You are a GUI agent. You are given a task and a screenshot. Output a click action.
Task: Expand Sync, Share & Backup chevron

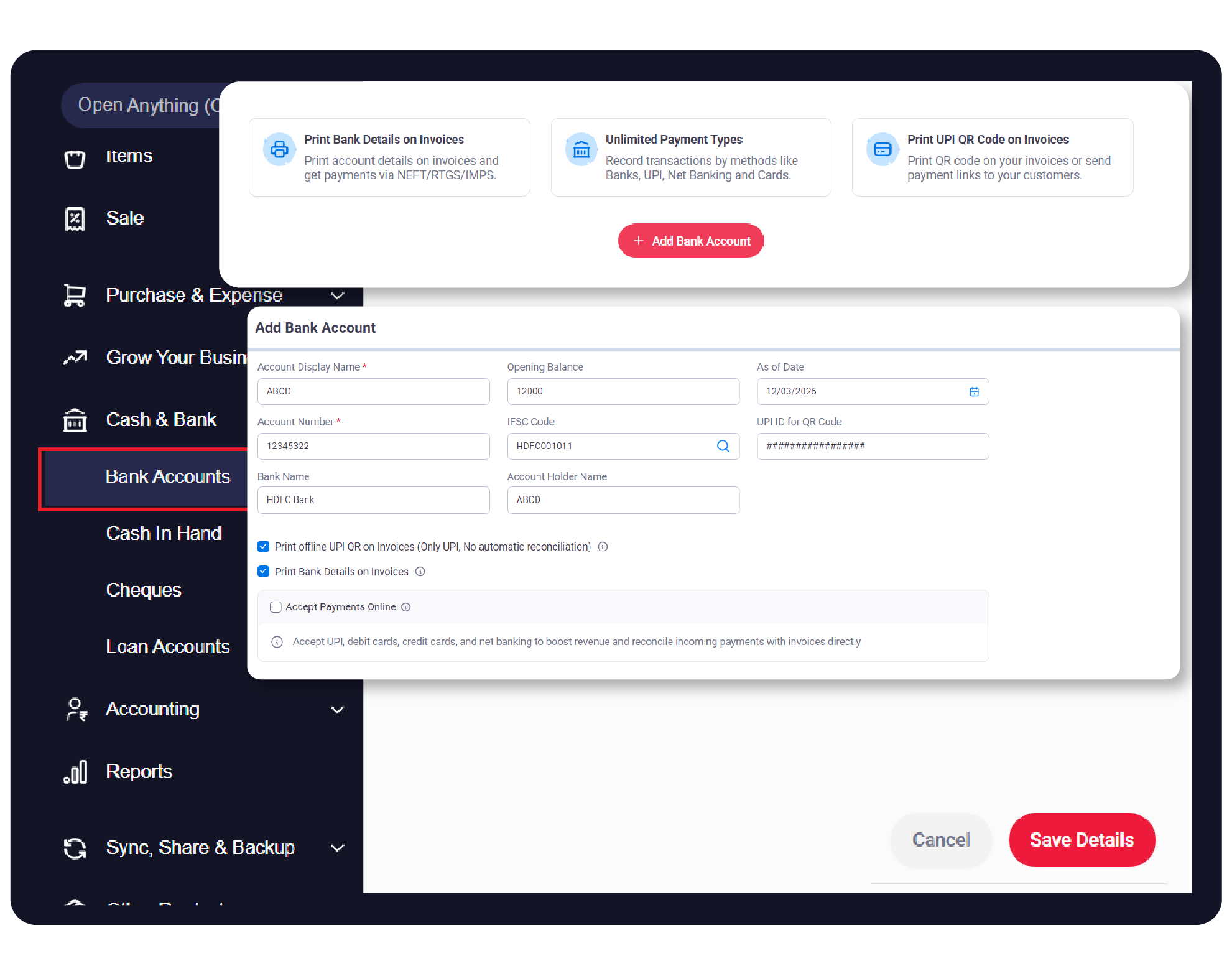(x=338, y=848)
